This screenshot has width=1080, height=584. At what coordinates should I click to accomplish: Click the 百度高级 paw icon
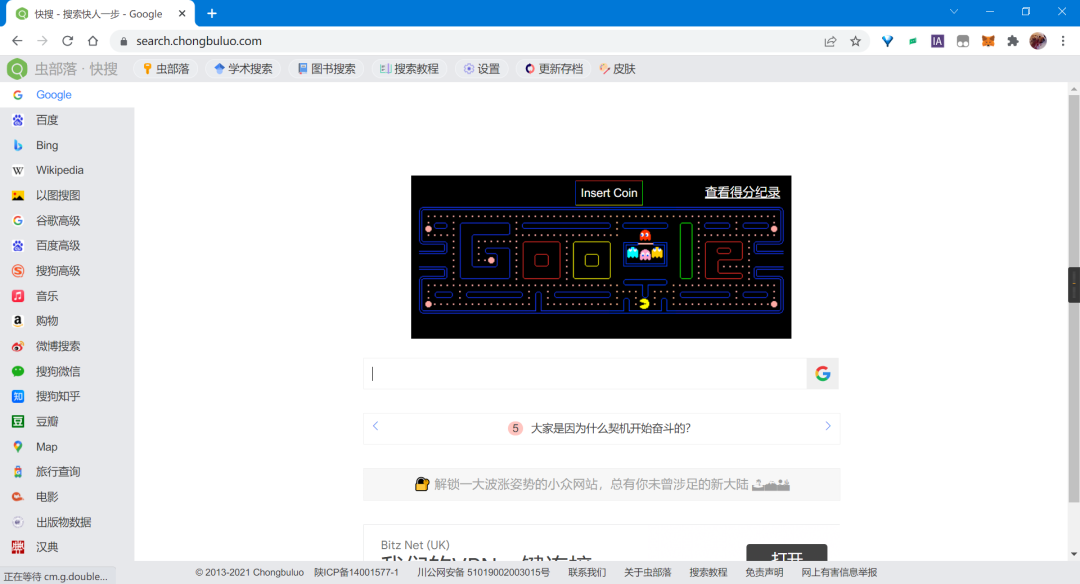[x=18, y=246]
